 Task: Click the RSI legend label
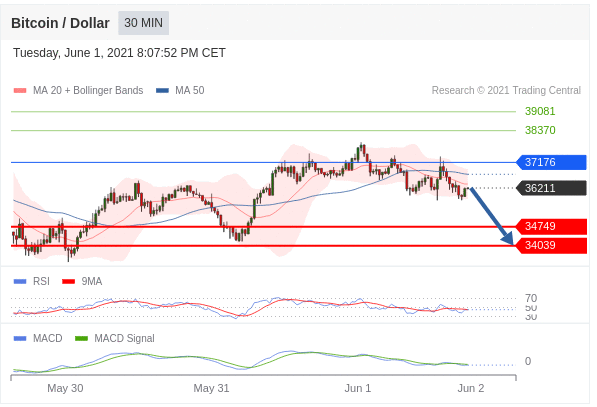41,281
